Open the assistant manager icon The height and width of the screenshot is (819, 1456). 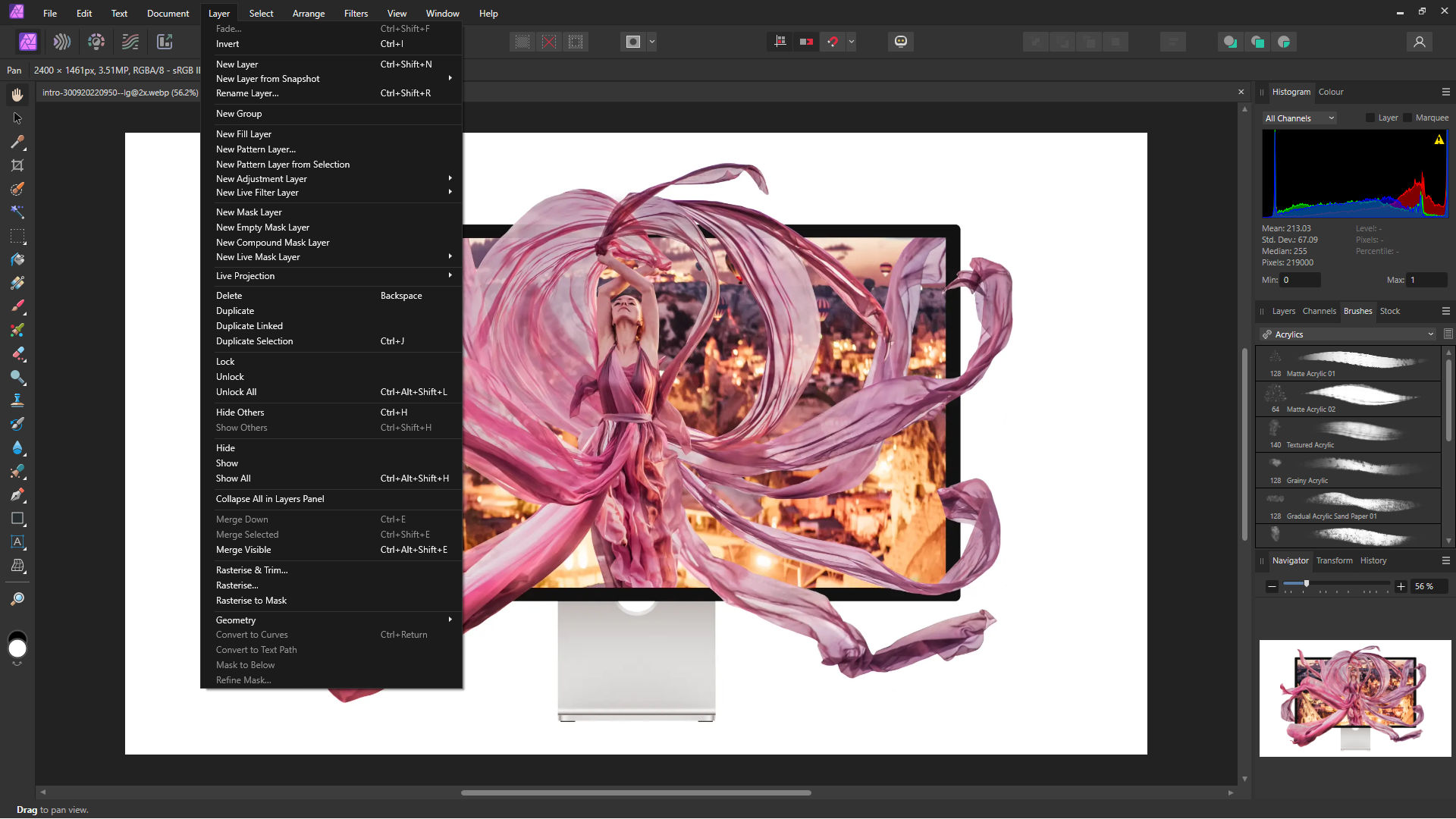[900, 42]
